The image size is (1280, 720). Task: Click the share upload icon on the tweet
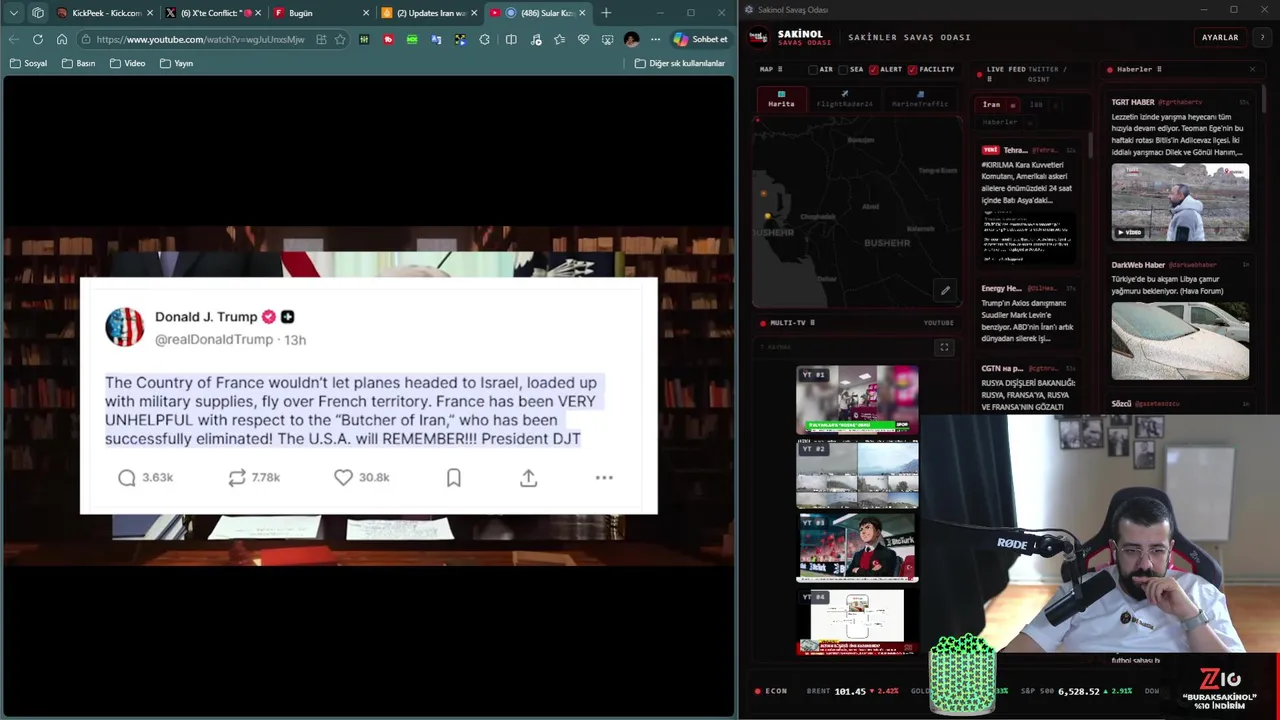529,478
